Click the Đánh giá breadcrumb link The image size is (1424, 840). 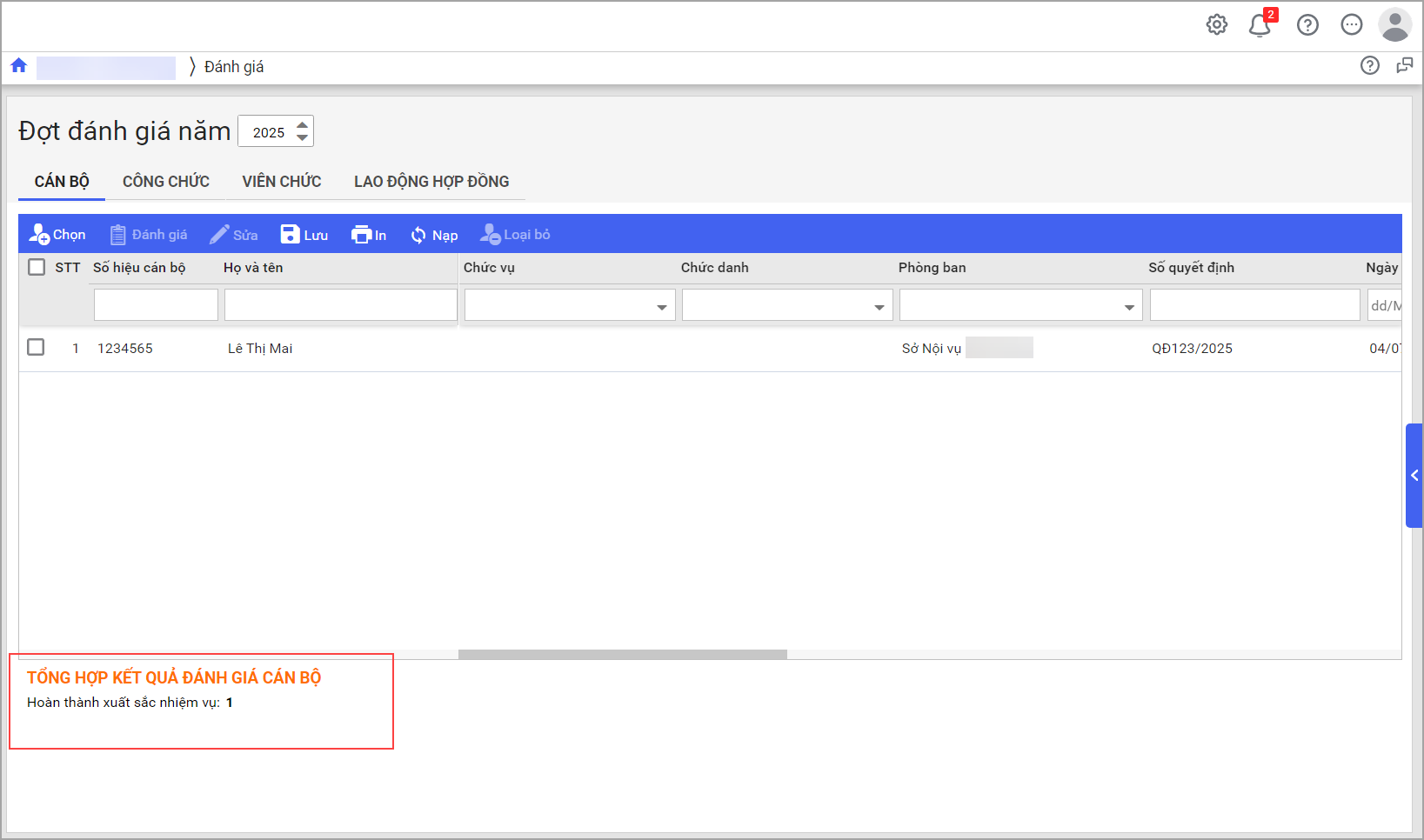(234, 67)
